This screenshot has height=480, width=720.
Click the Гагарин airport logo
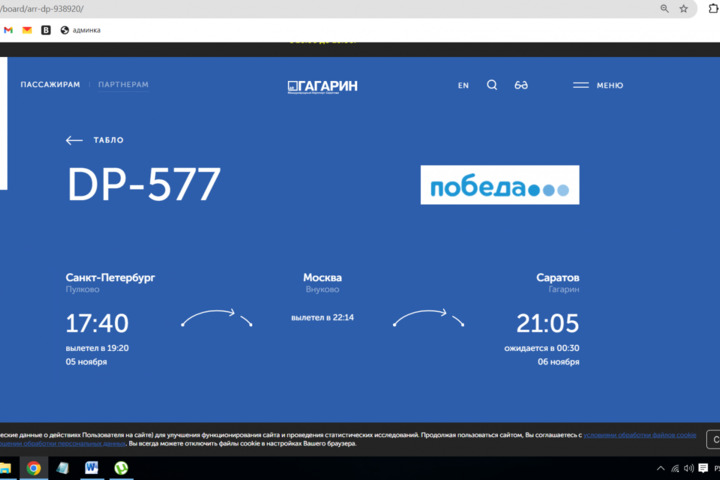(322, 86)
